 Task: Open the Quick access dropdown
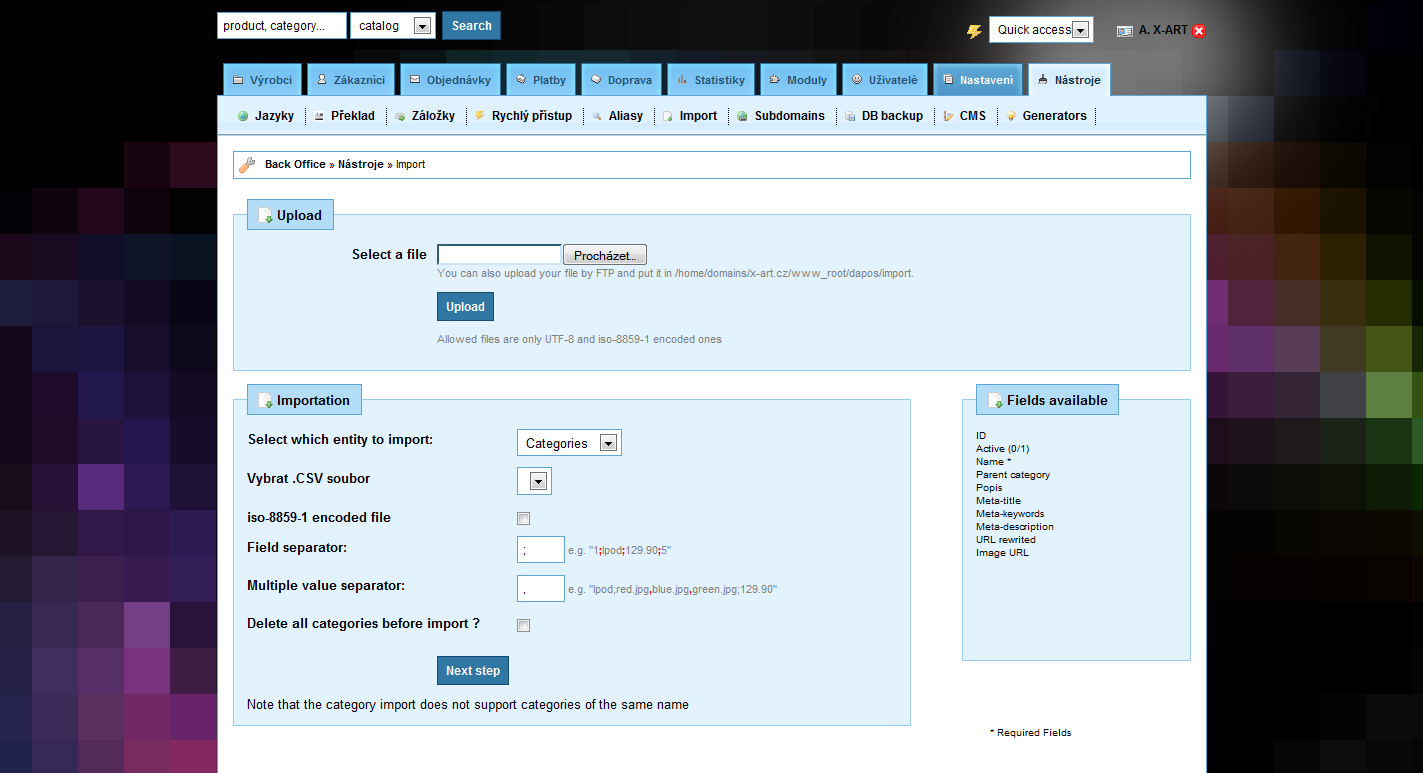click(1040, 30)
